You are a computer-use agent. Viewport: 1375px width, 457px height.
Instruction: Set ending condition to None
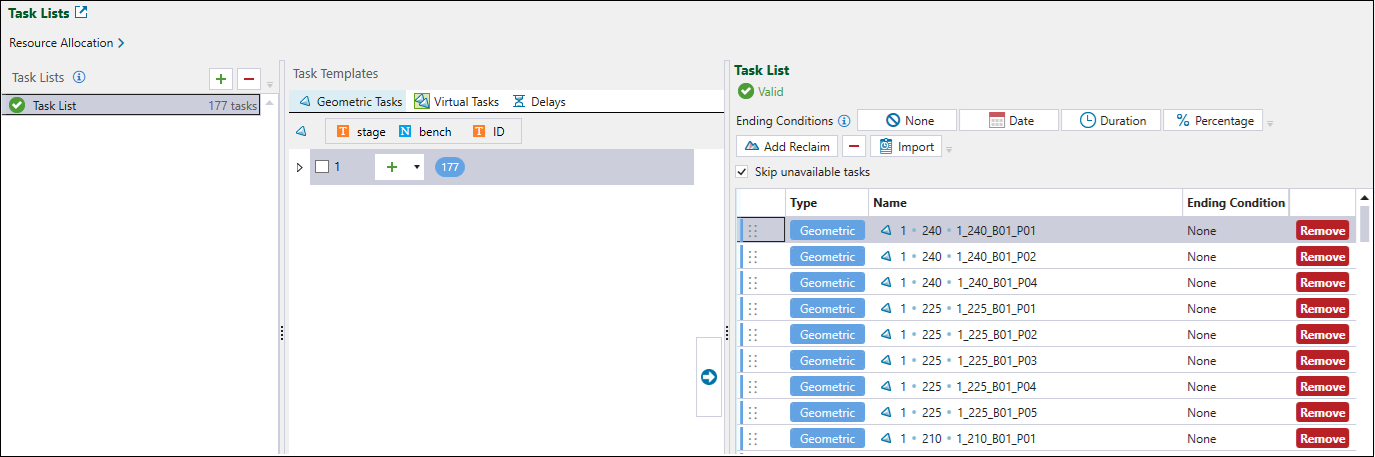coord(907,120)
